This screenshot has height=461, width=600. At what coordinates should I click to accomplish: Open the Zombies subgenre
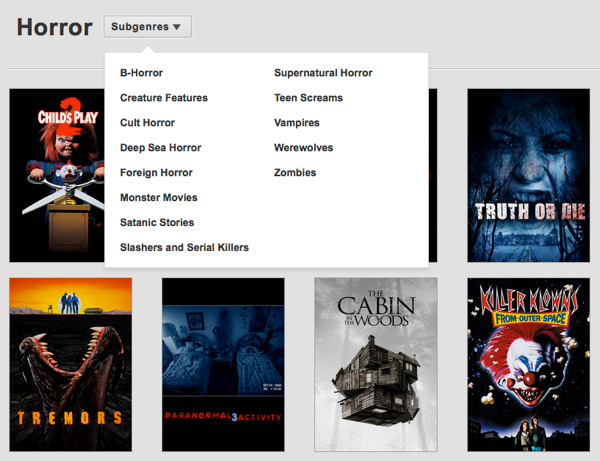tap(295, 173)
